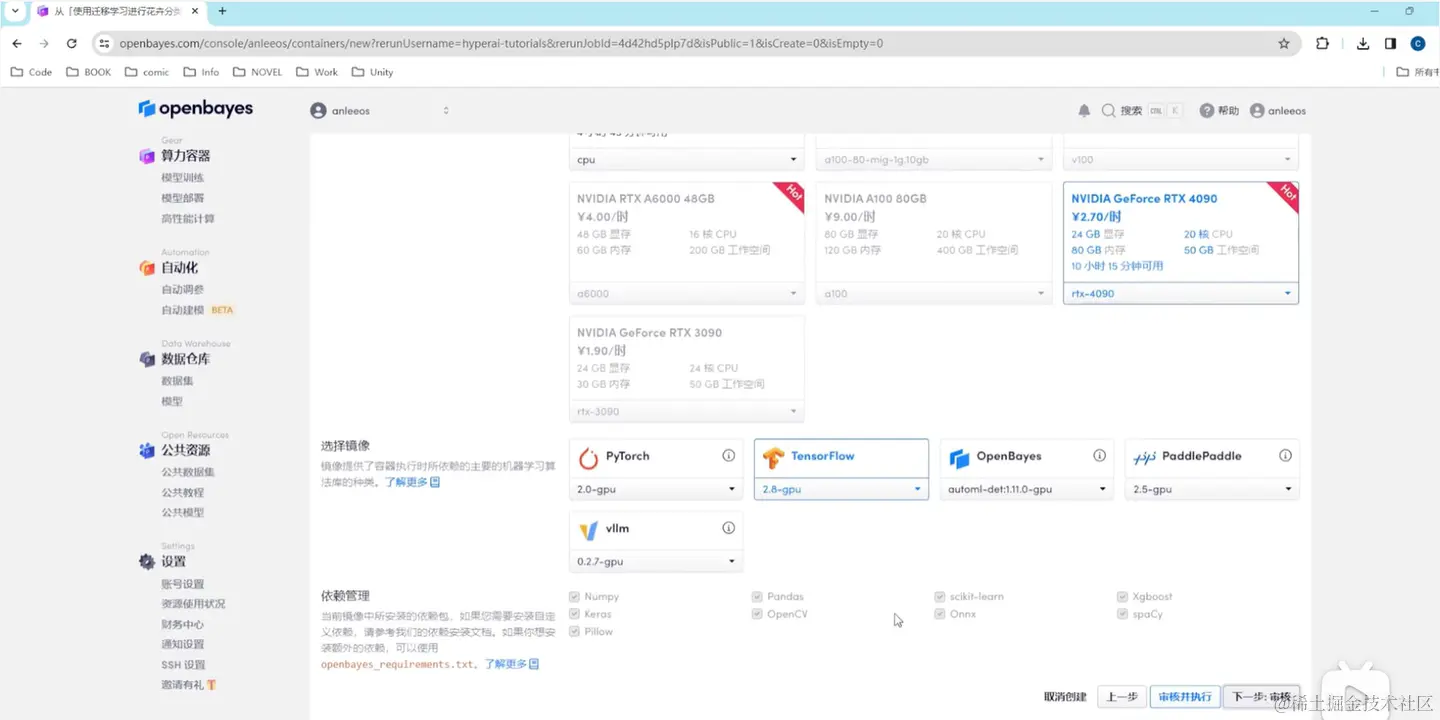Click the openbayes logo

click(x=196, y=109)
